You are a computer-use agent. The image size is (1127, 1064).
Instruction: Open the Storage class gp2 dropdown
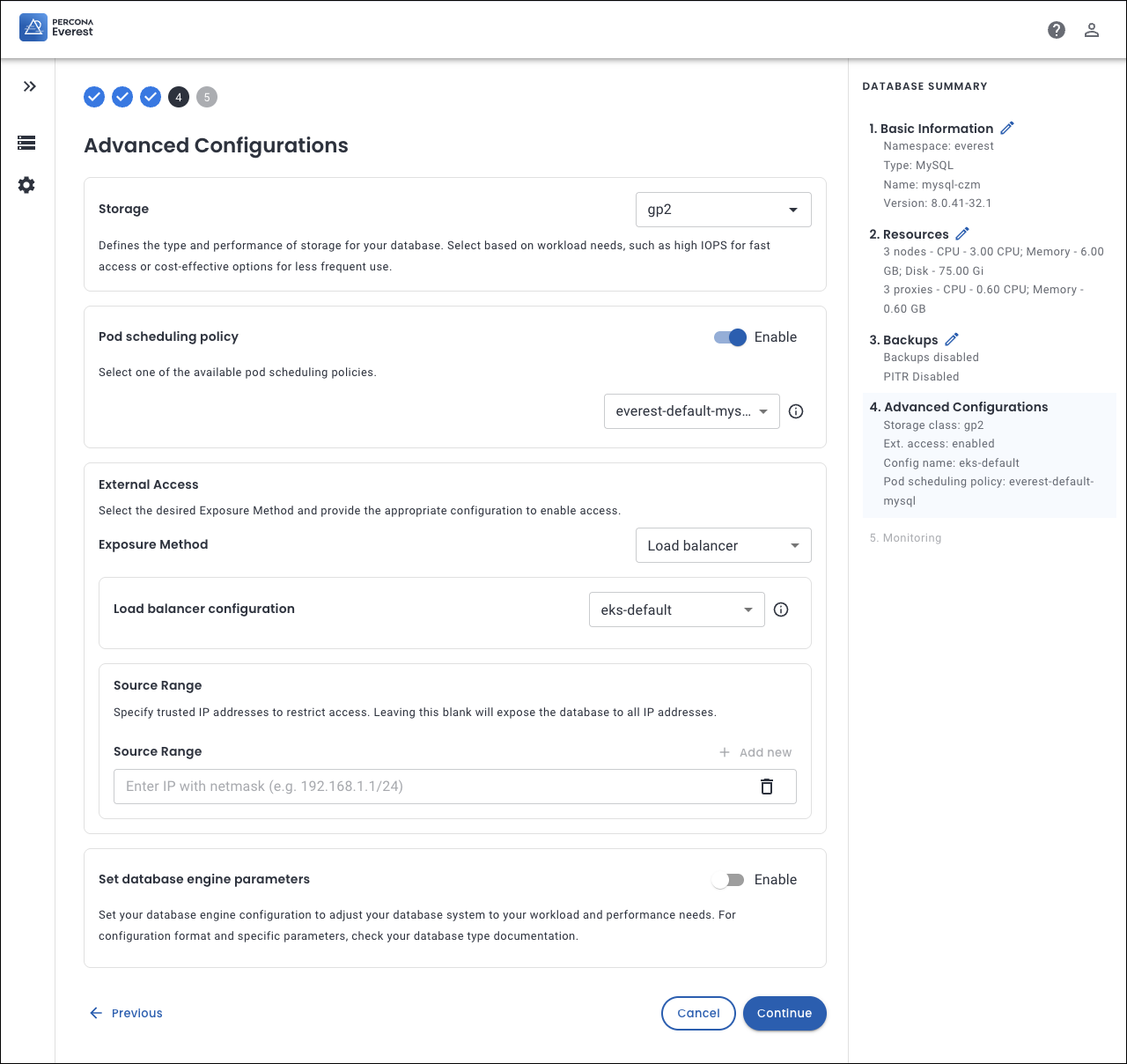tap(723, 210)
